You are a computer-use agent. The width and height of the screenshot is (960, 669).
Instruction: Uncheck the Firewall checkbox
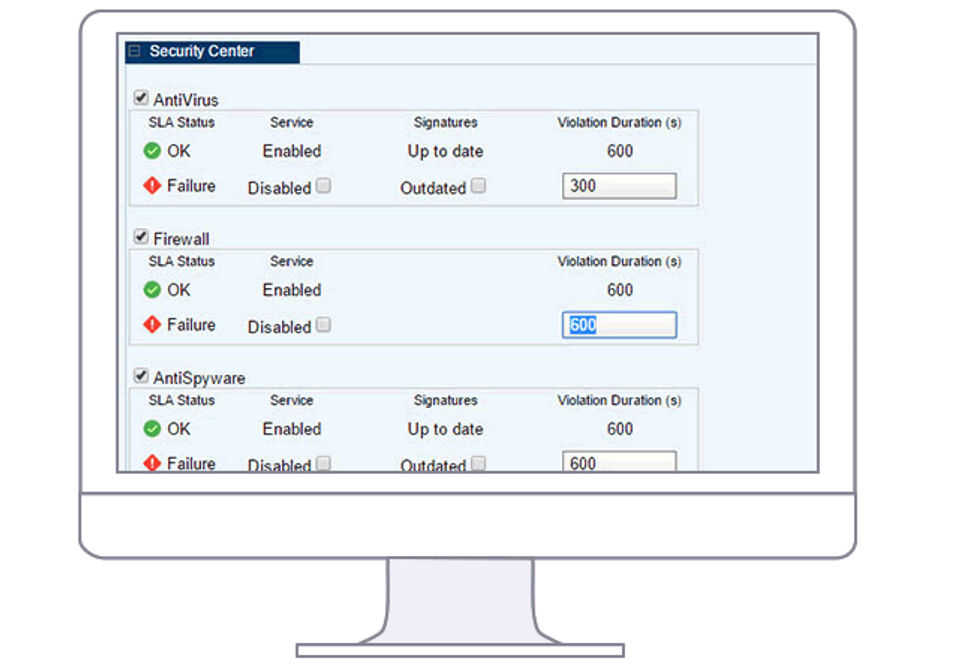(x=141, y=237)
